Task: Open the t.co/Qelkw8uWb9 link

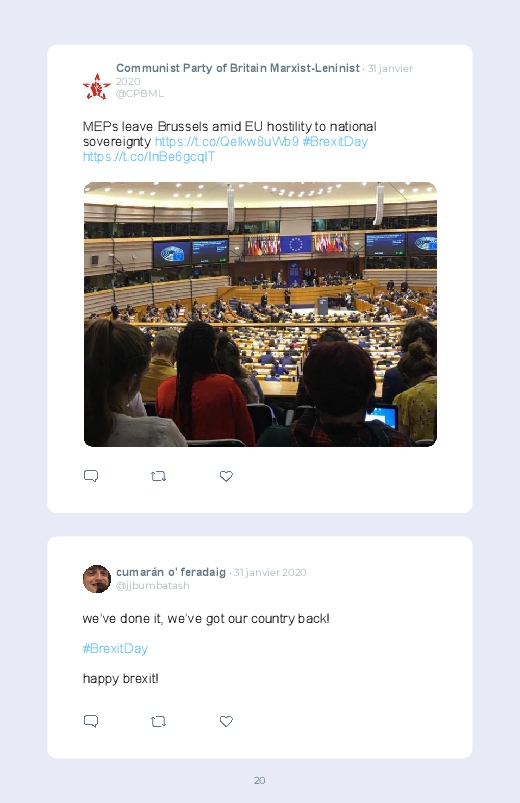Action: pyautogui.click(x=227, y=141)
